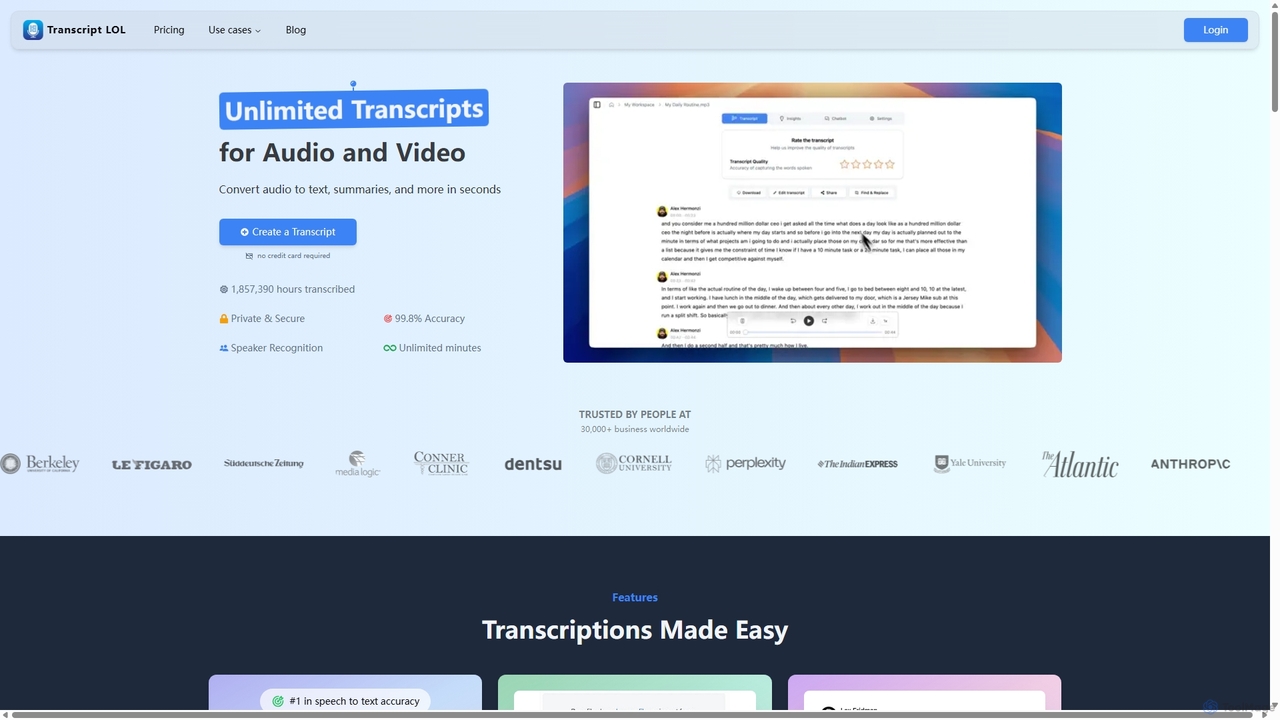The width and height of the screenshot is (1280, 720).
Task: Click the 99.8% Accuracy target icon
Action: (x=388, y=319)
